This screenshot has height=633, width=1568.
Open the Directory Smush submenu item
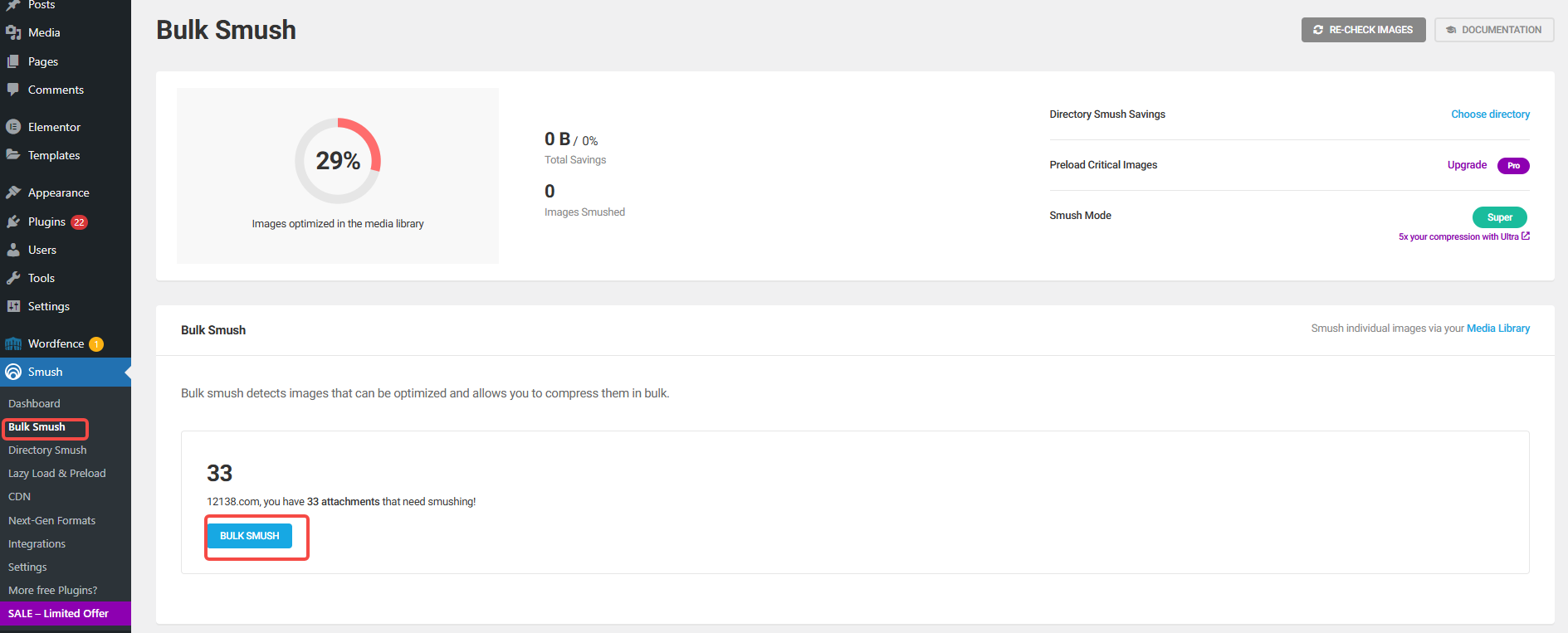47,450
